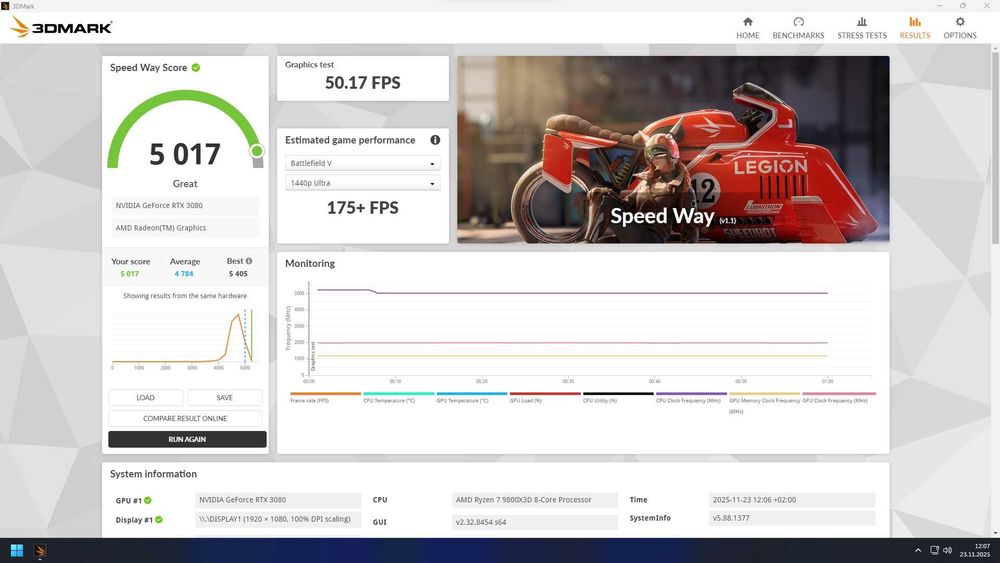This screenshot has width=1000, height=563.
Task: Click the DISPLAY1 1920 × 1080 field
Action: tap(278, 519)
